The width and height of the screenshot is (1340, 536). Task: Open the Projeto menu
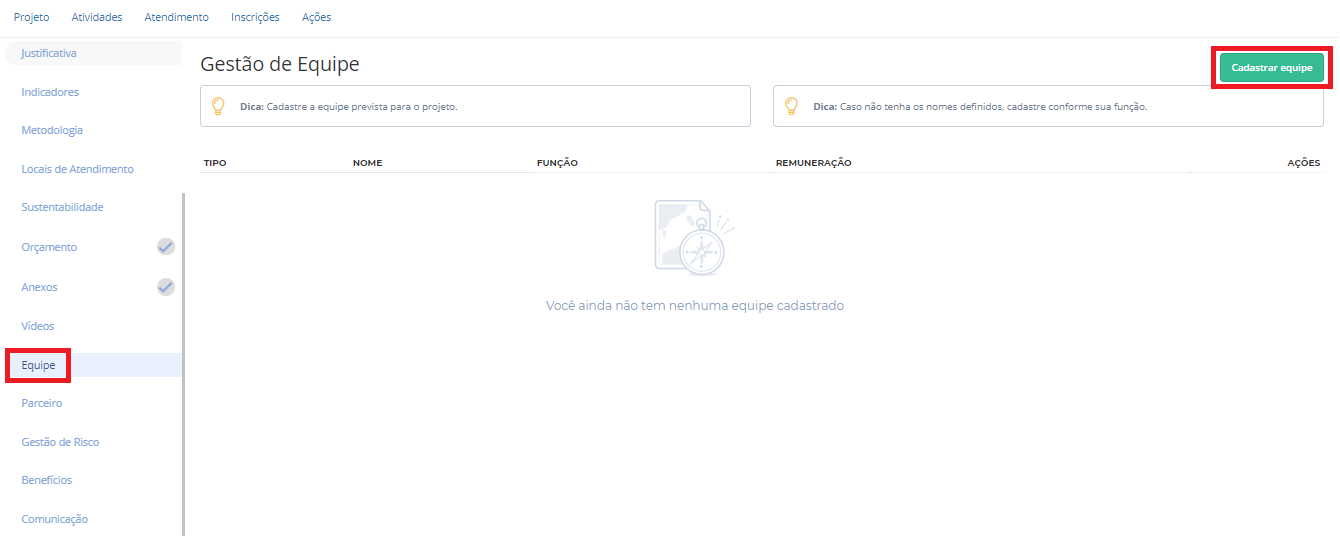tap(31, 17)
